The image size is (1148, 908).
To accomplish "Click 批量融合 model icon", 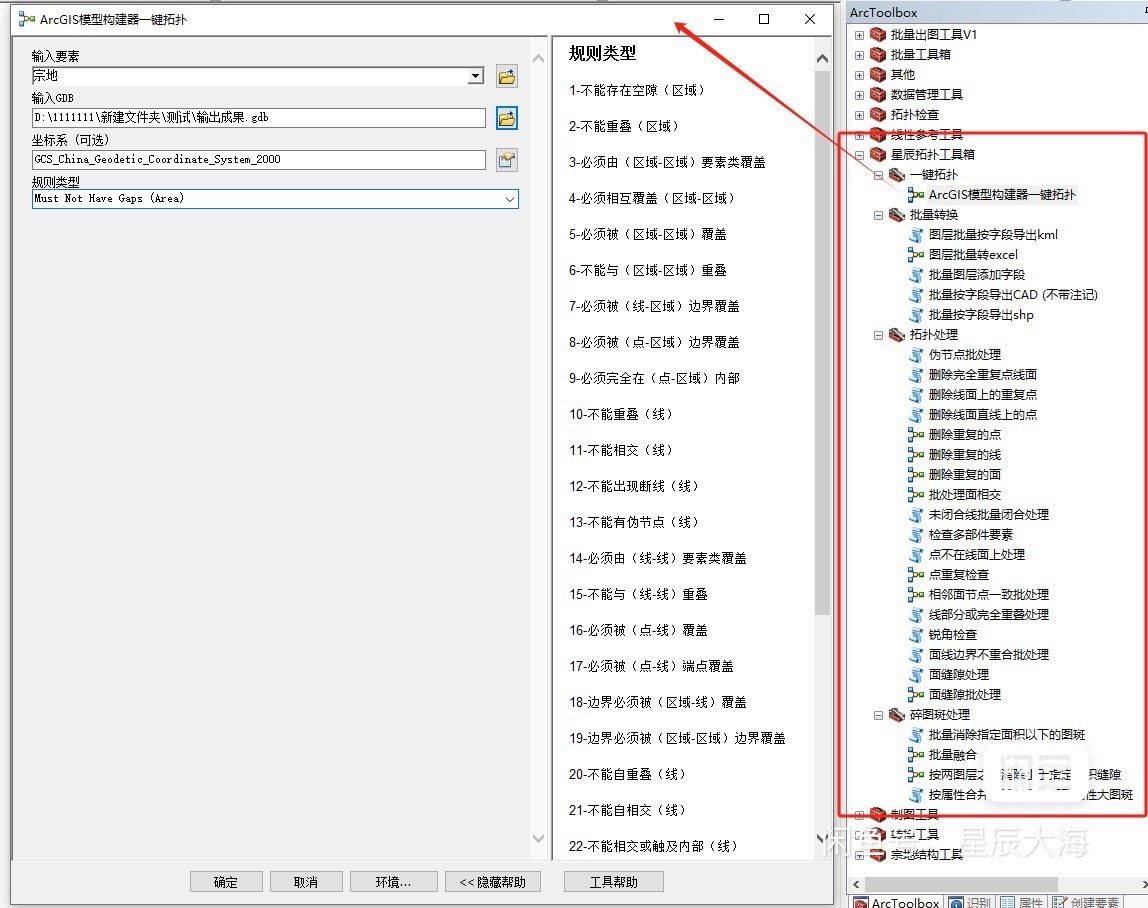I will coord(916,755).
